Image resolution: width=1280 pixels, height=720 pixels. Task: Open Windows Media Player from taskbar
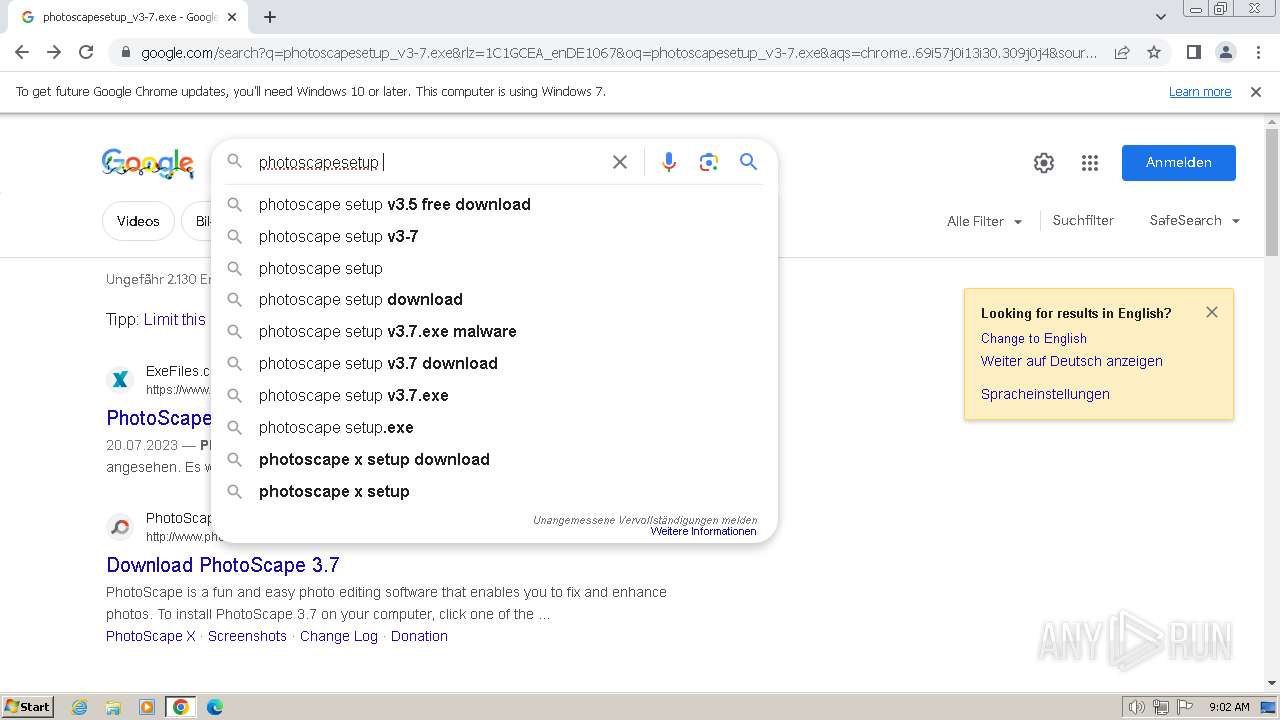click(147, 707)
